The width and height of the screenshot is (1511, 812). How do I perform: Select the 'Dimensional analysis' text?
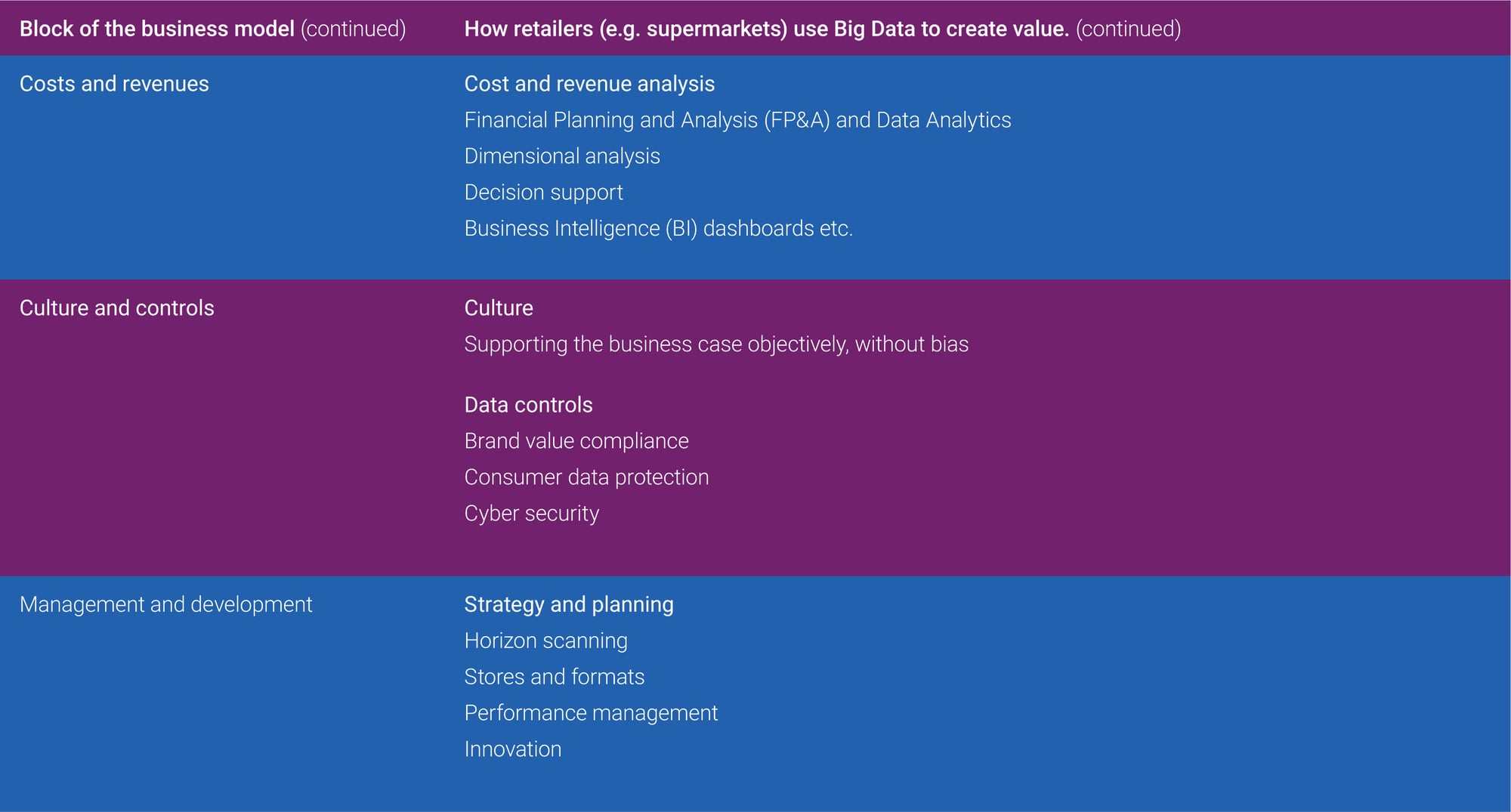click(x=562, y=156)
